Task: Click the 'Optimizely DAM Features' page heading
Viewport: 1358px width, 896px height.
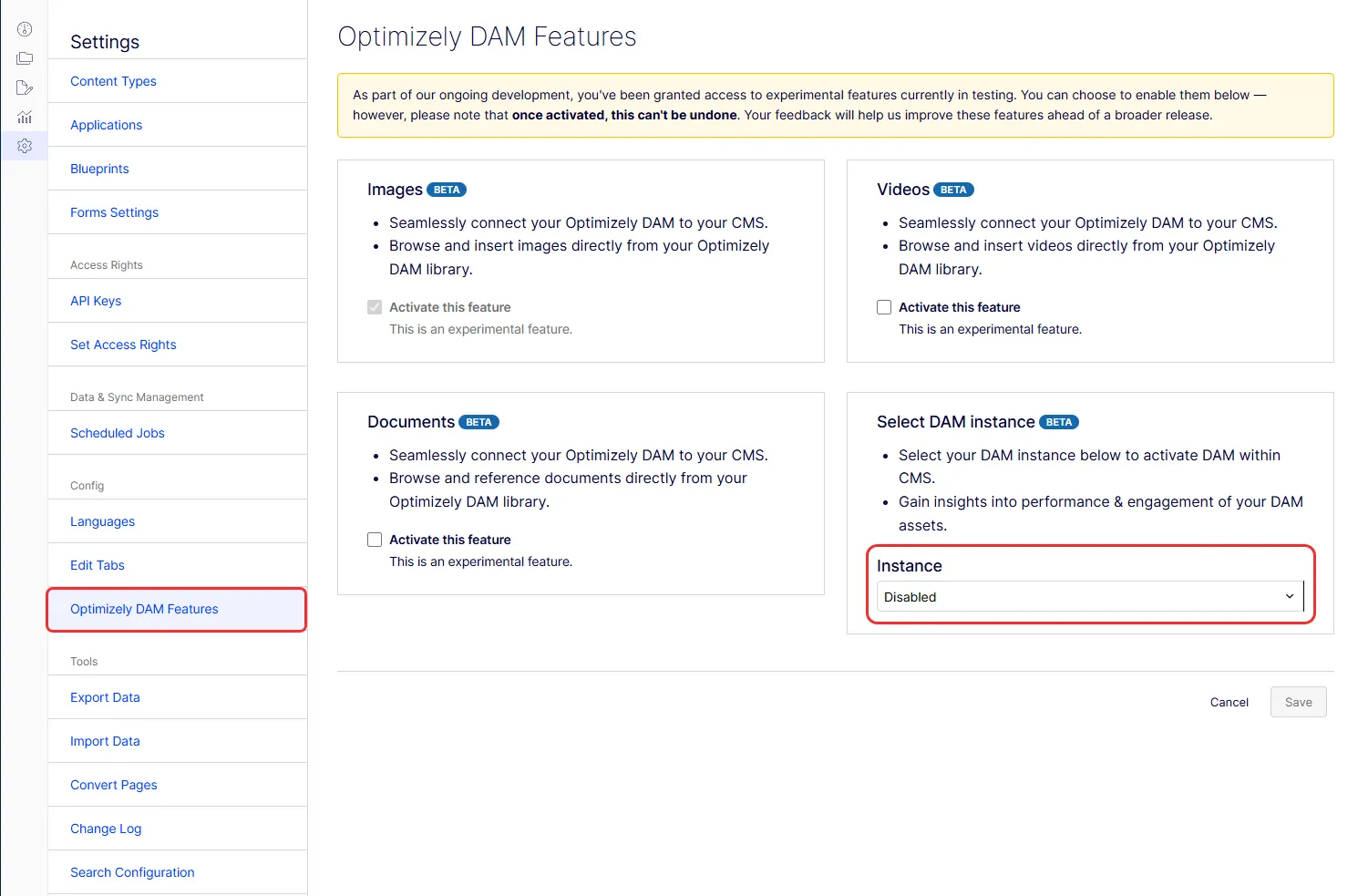Action: (x=487, y=36)
